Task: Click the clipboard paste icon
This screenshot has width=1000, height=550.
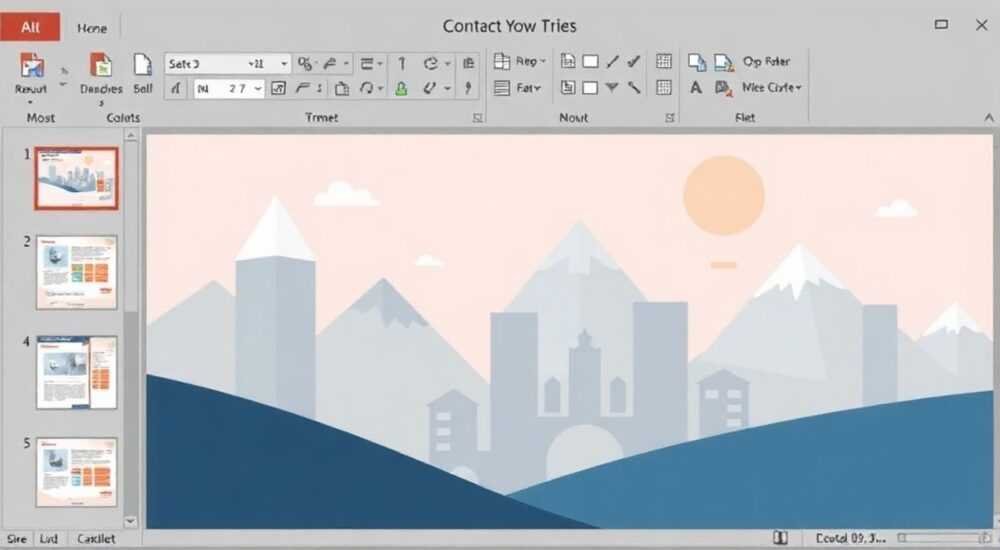Action: [x=342, y=88]
